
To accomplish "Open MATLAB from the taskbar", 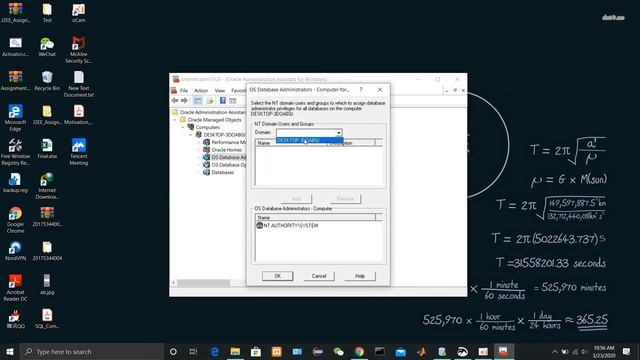I will 421,351.
